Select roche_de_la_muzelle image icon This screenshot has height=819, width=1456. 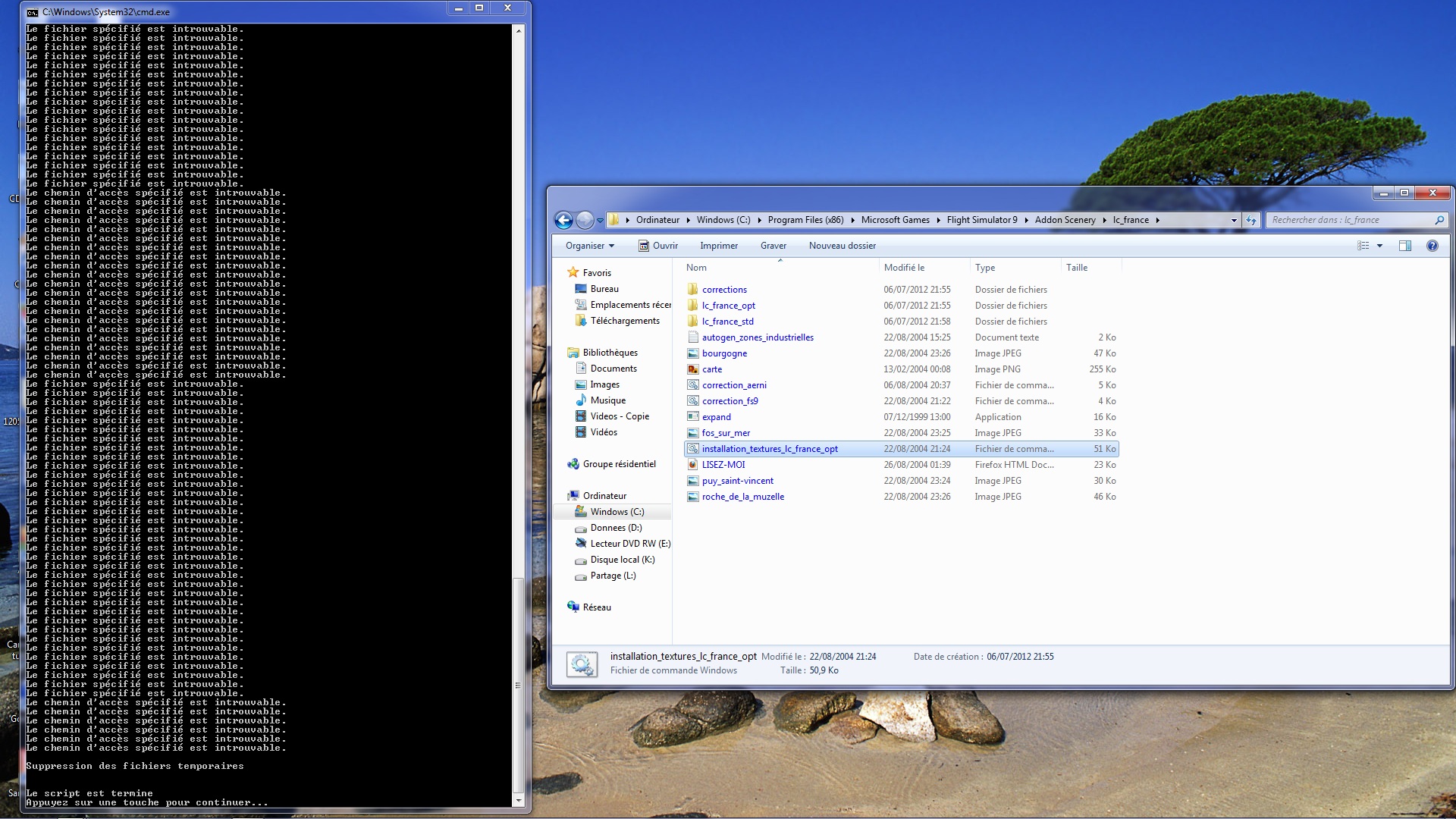pyautogui.click(x=692, y=497)
